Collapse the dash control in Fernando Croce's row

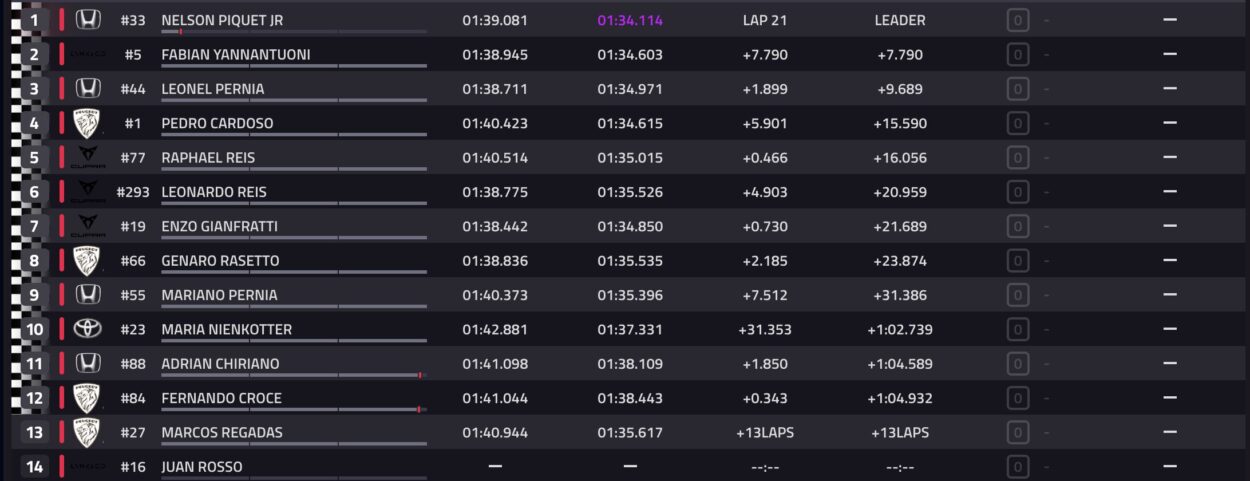click(x=1169, y=398)
